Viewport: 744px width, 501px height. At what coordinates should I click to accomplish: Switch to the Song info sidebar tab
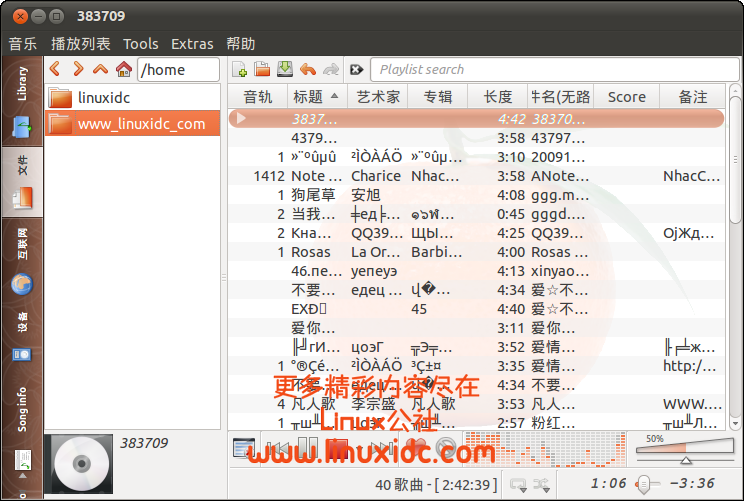pyautogui.click(x=22, y=427)
